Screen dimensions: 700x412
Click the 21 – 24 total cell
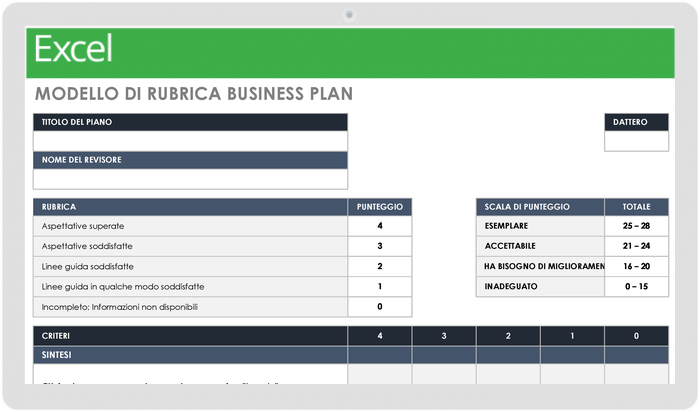[x=636, y=246]
